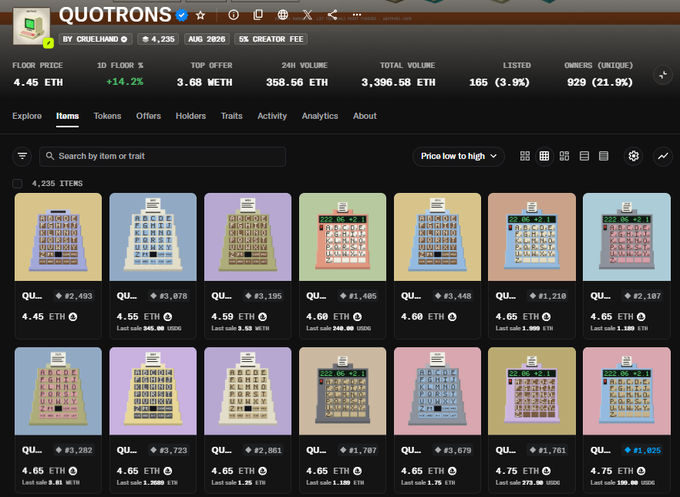This screenshot has height=497, width=680.
Task: Click the marketplace icon beside the 4.55 ETH price
Action: (x=167, y=317)
